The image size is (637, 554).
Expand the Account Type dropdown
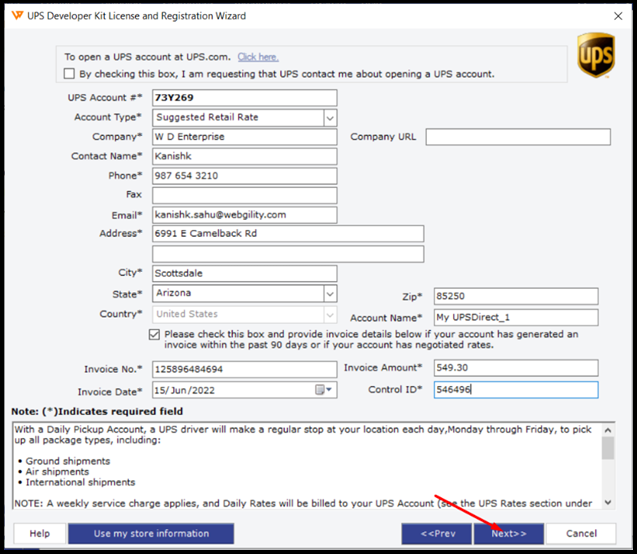coord(330,118)
